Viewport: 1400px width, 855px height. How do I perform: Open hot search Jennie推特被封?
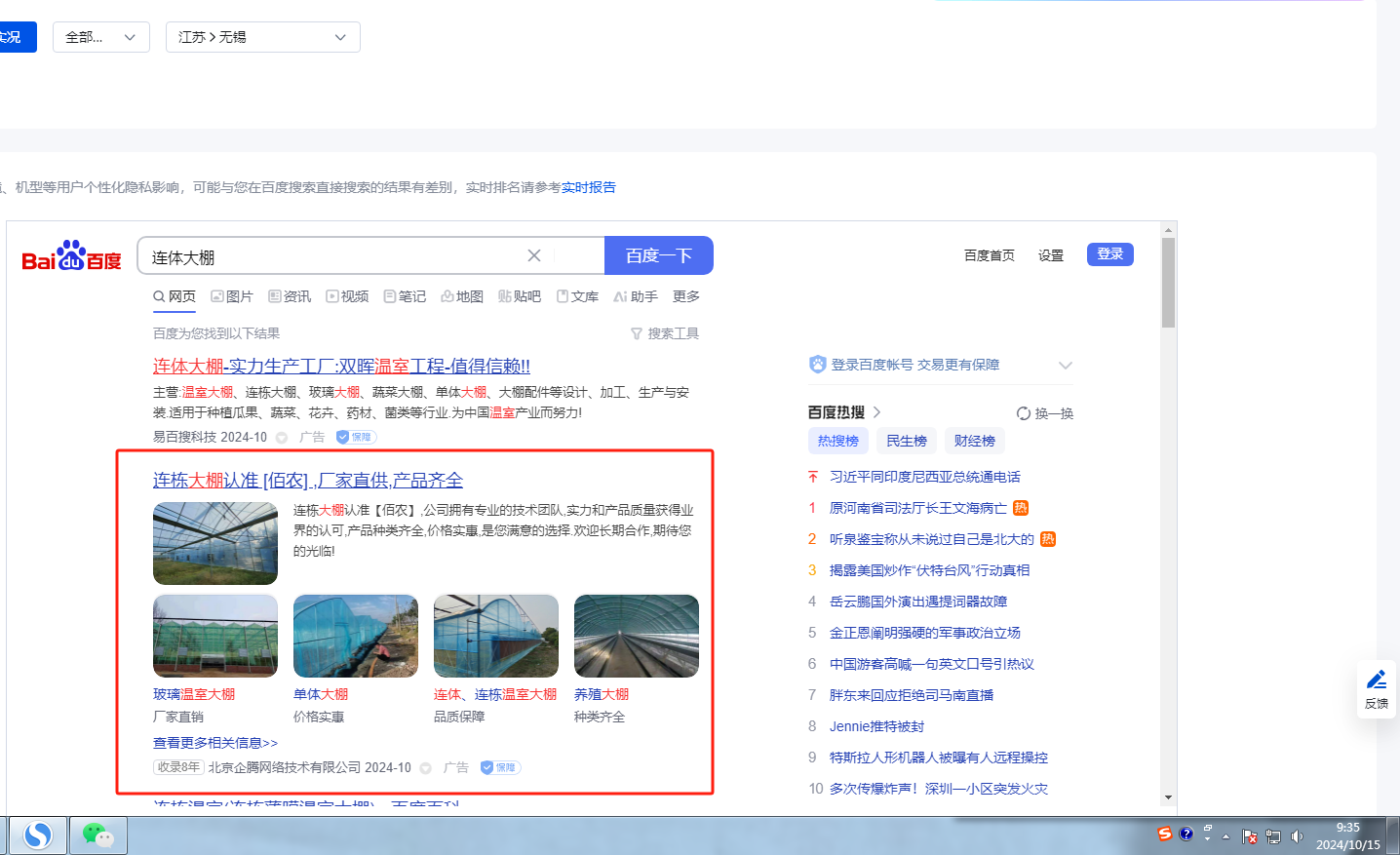(877, 726)
